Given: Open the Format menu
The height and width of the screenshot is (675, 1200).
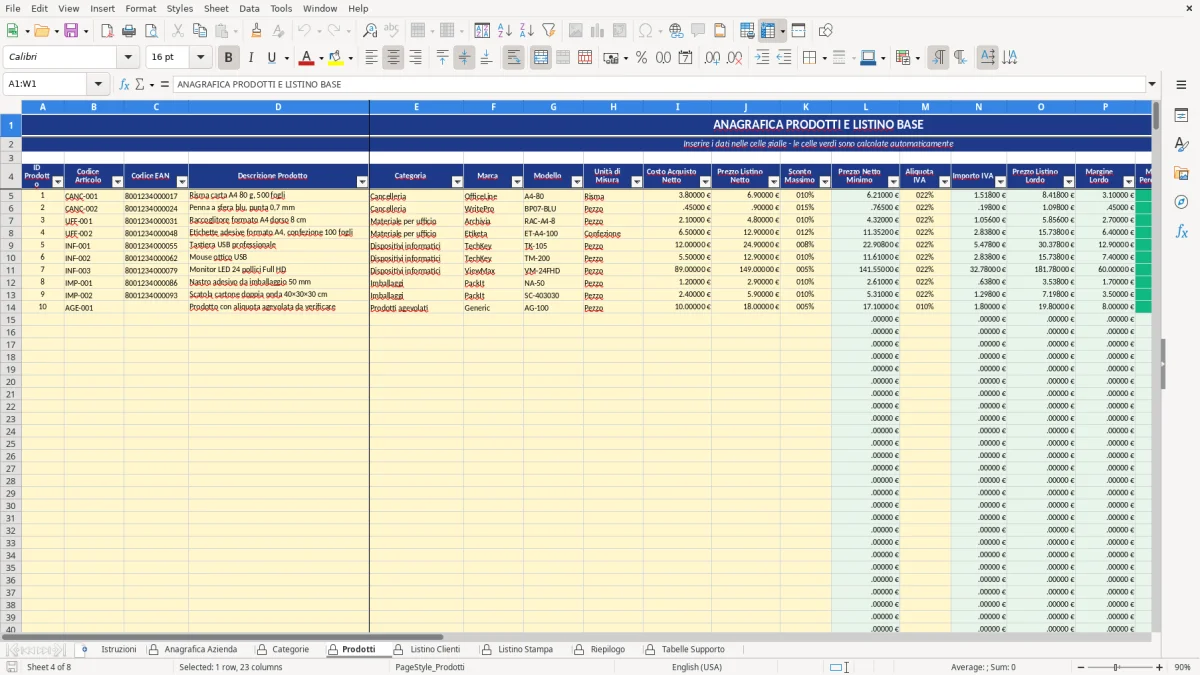Looking at the screenshot, I should point(140,8).
